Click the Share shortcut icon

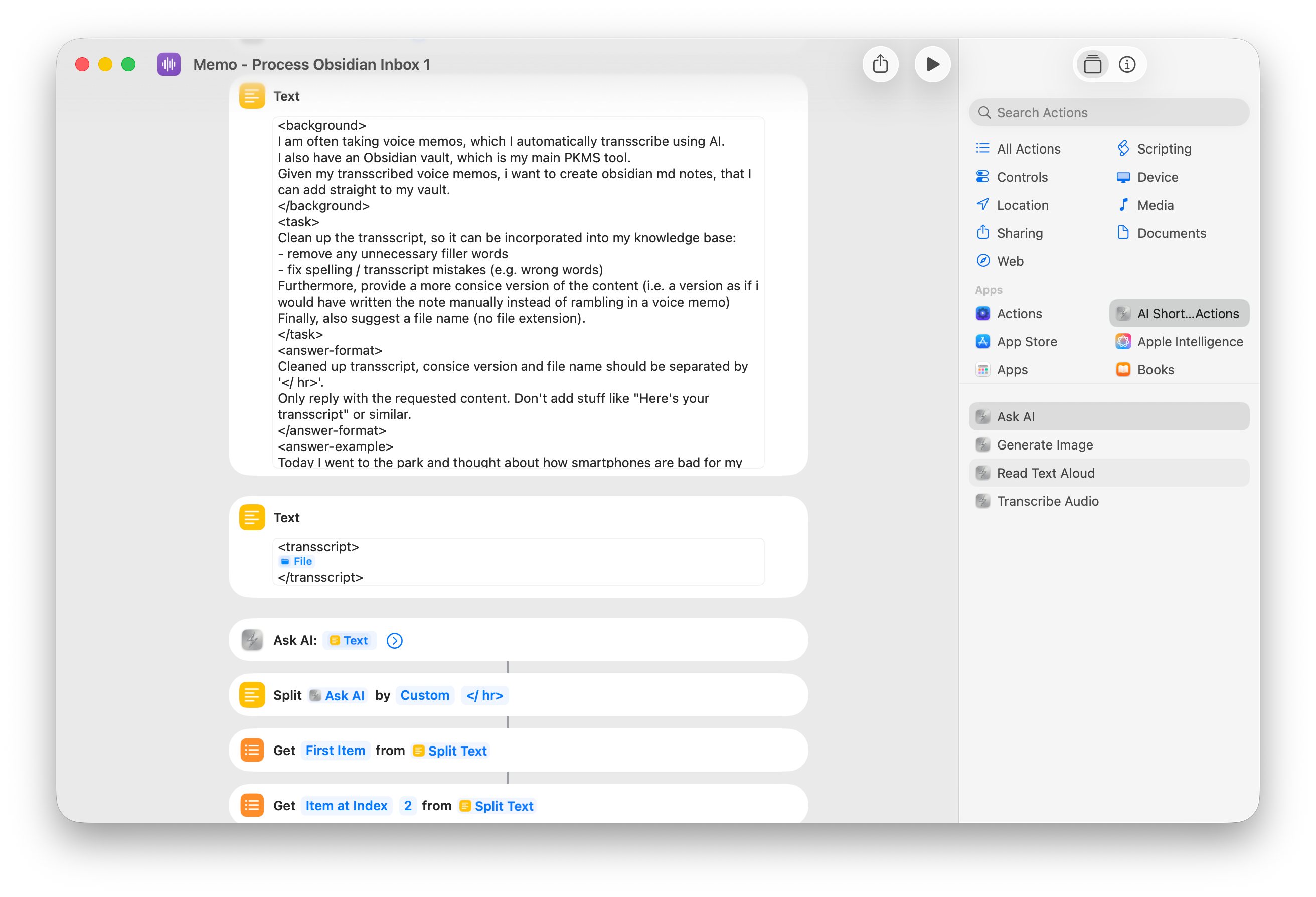click(880, 64)
